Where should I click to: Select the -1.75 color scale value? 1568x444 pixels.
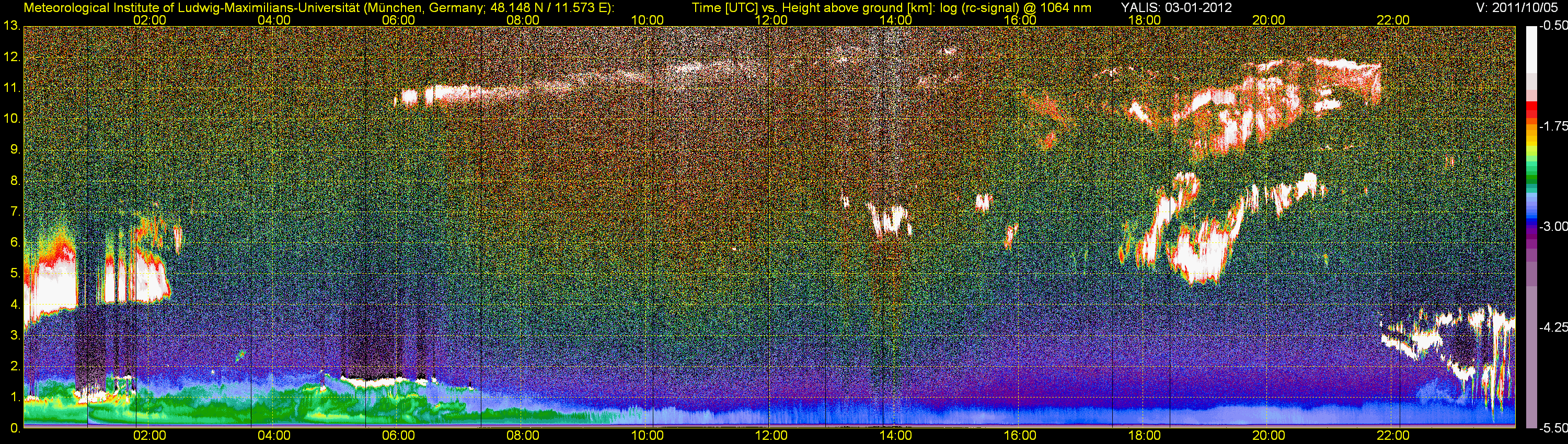1553,126
